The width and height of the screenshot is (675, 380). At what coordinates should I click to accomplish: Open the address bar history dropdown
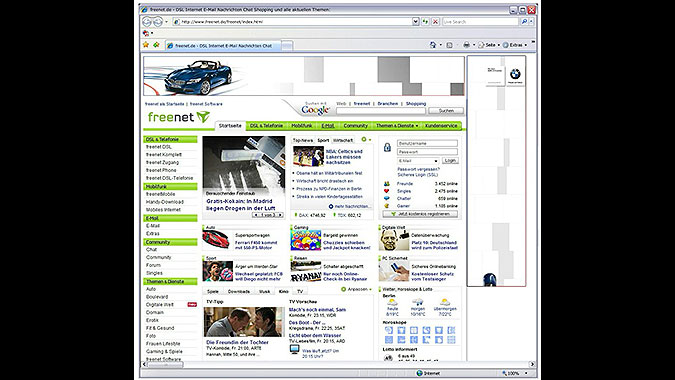pos(415,22)
